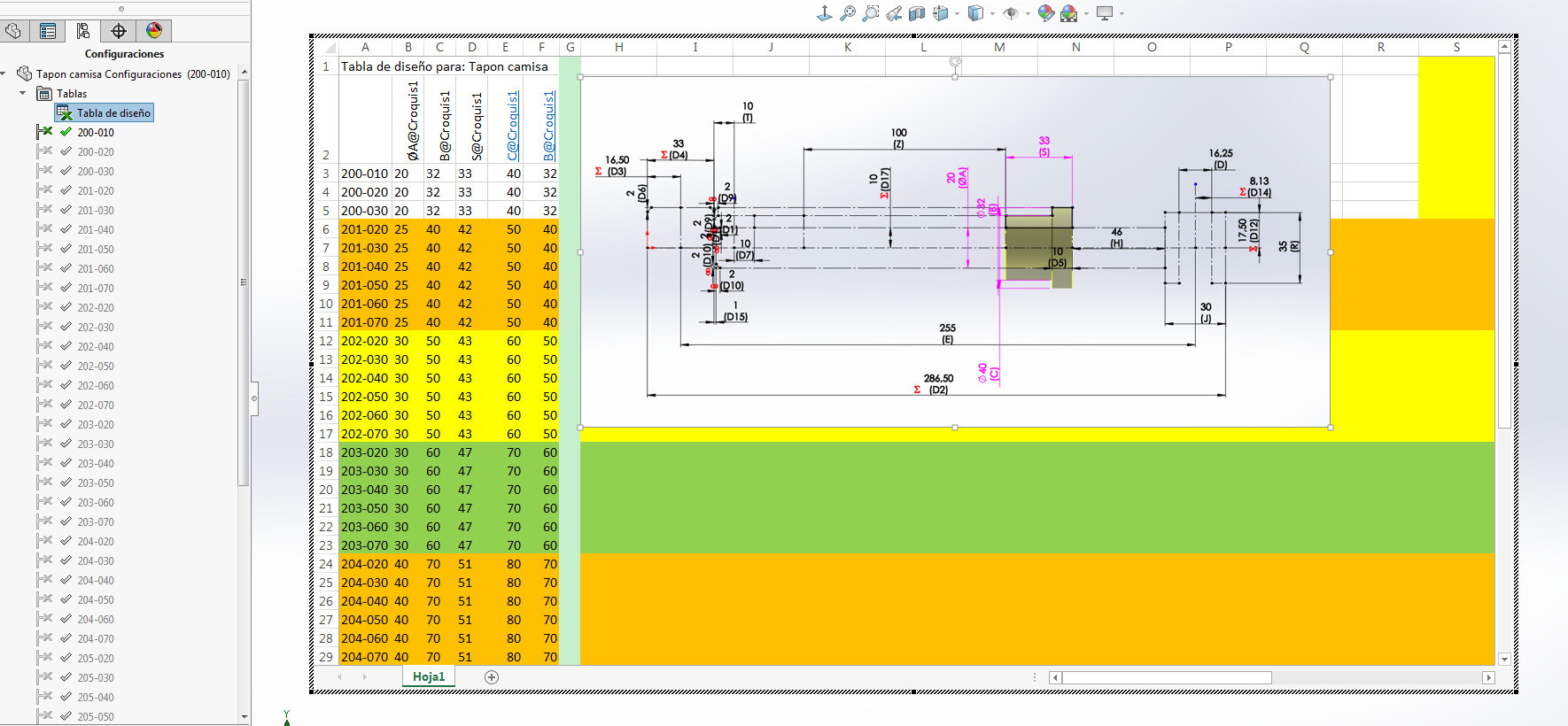Click the Tablas folder icon

[44, 93]
